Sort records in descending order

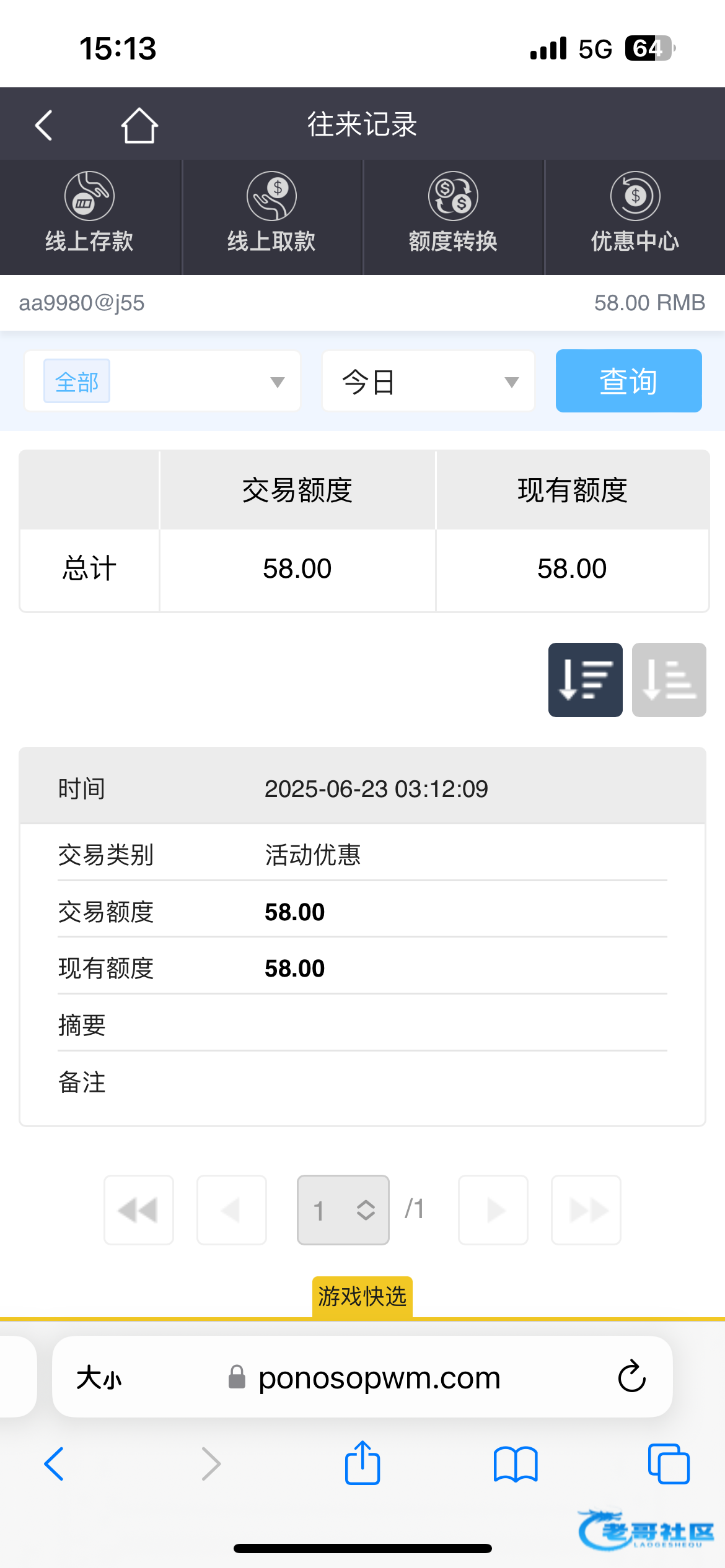pos(585,679)
